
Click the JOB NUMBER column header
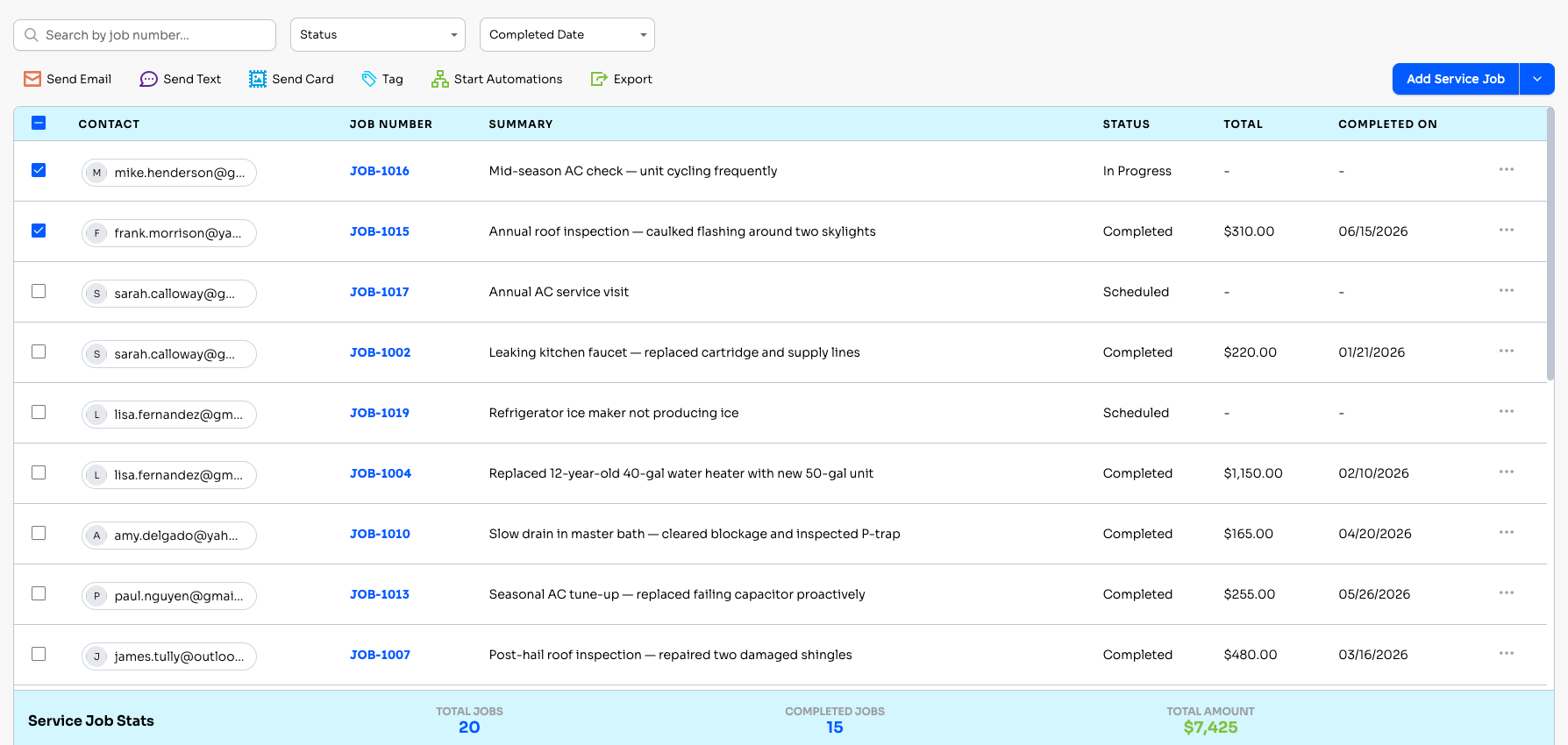(391, 124)
